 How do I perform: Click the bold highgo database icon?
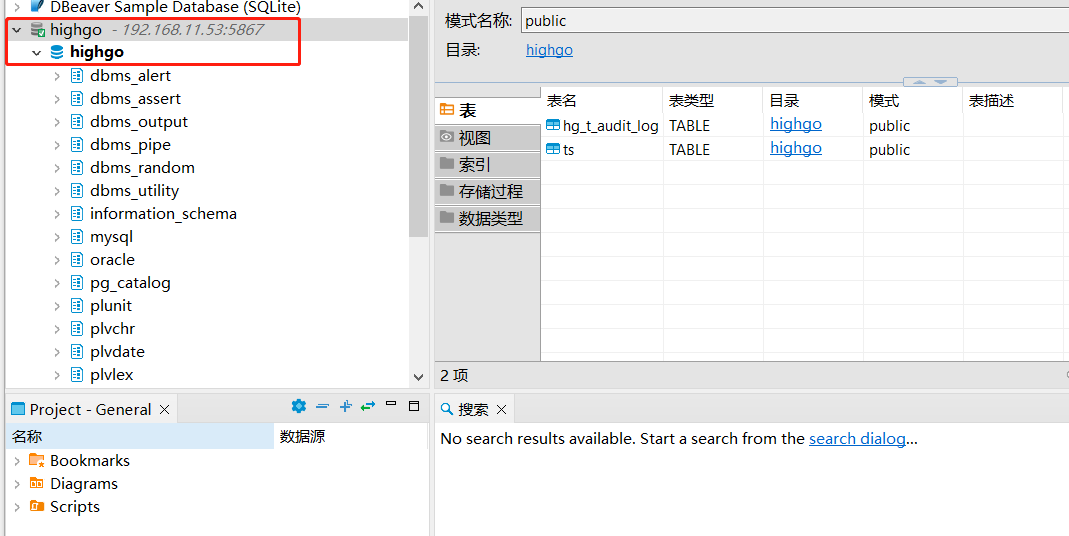click(x=57, y=52)
